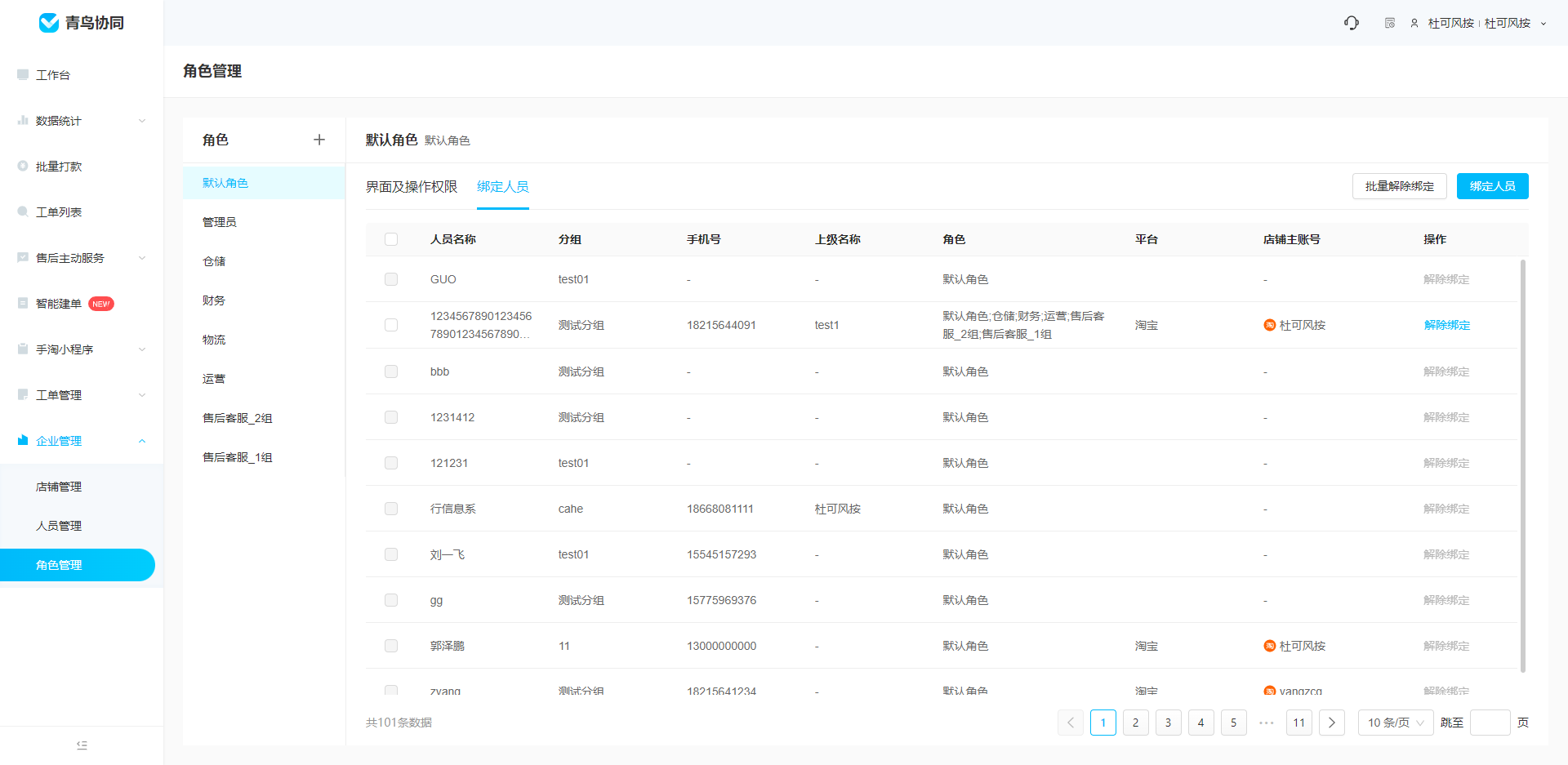Click the user avatar icon in header
The image size is (1568, 765).
coord(1414,23)
